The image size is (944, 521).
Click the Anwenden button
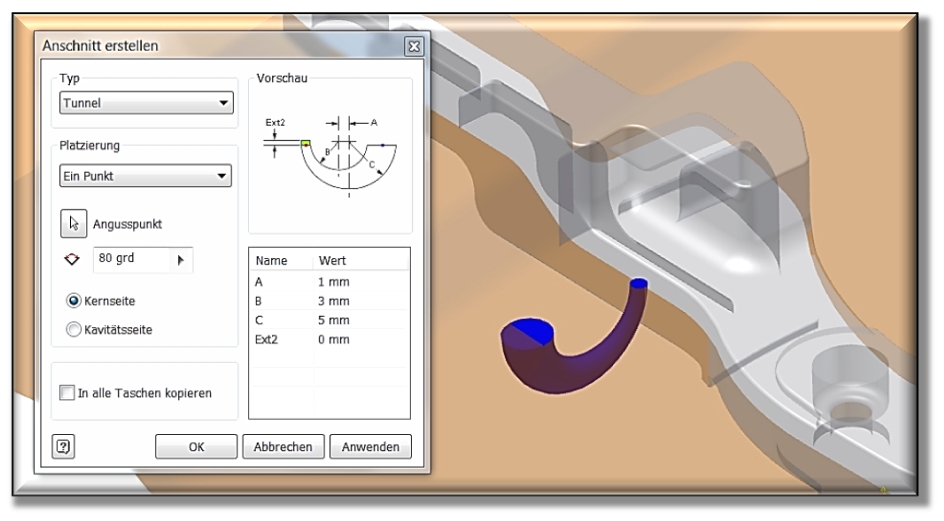[x=370, y=447]
